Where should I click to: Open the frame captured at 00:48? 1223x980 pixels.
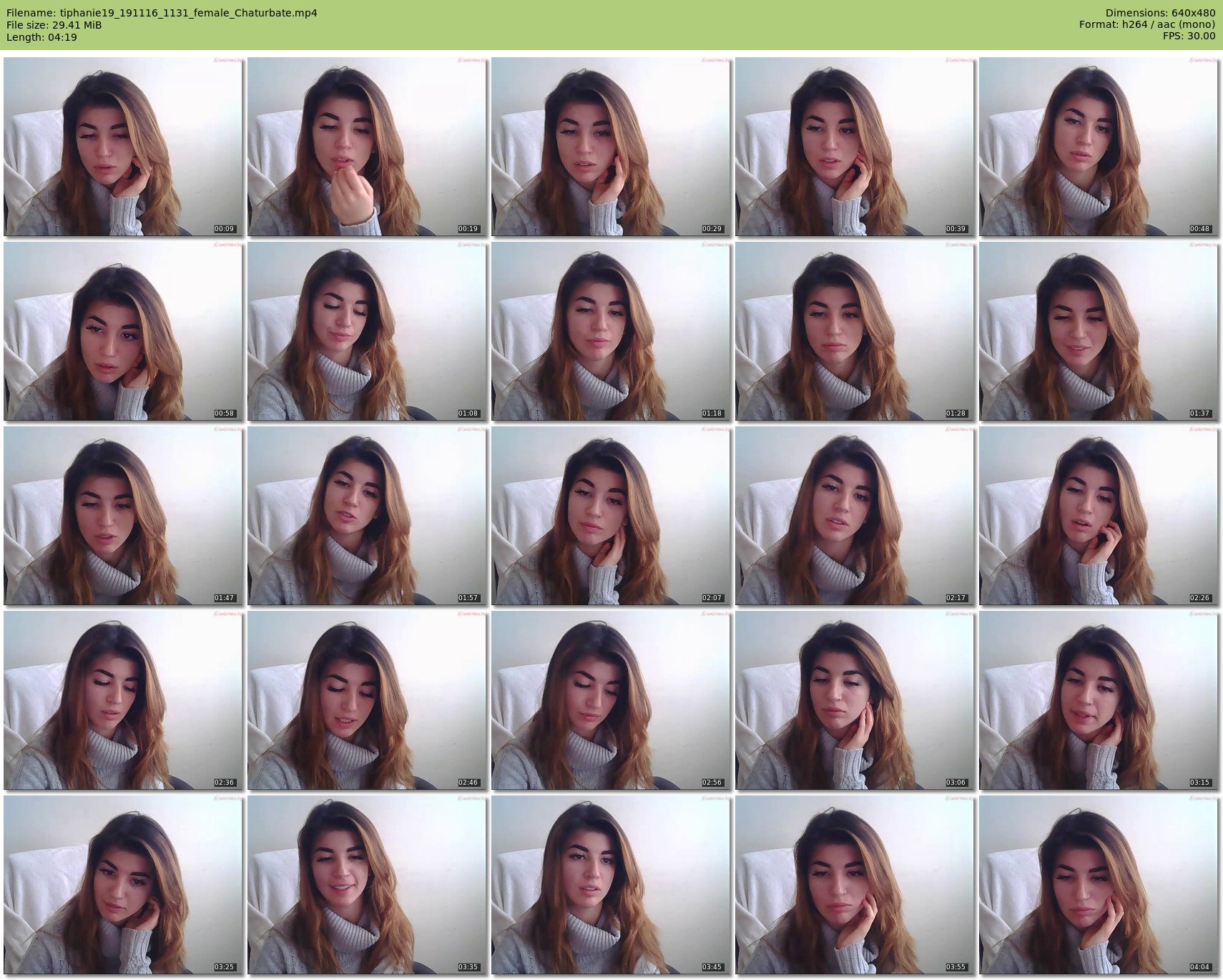tap(1099, 147)
